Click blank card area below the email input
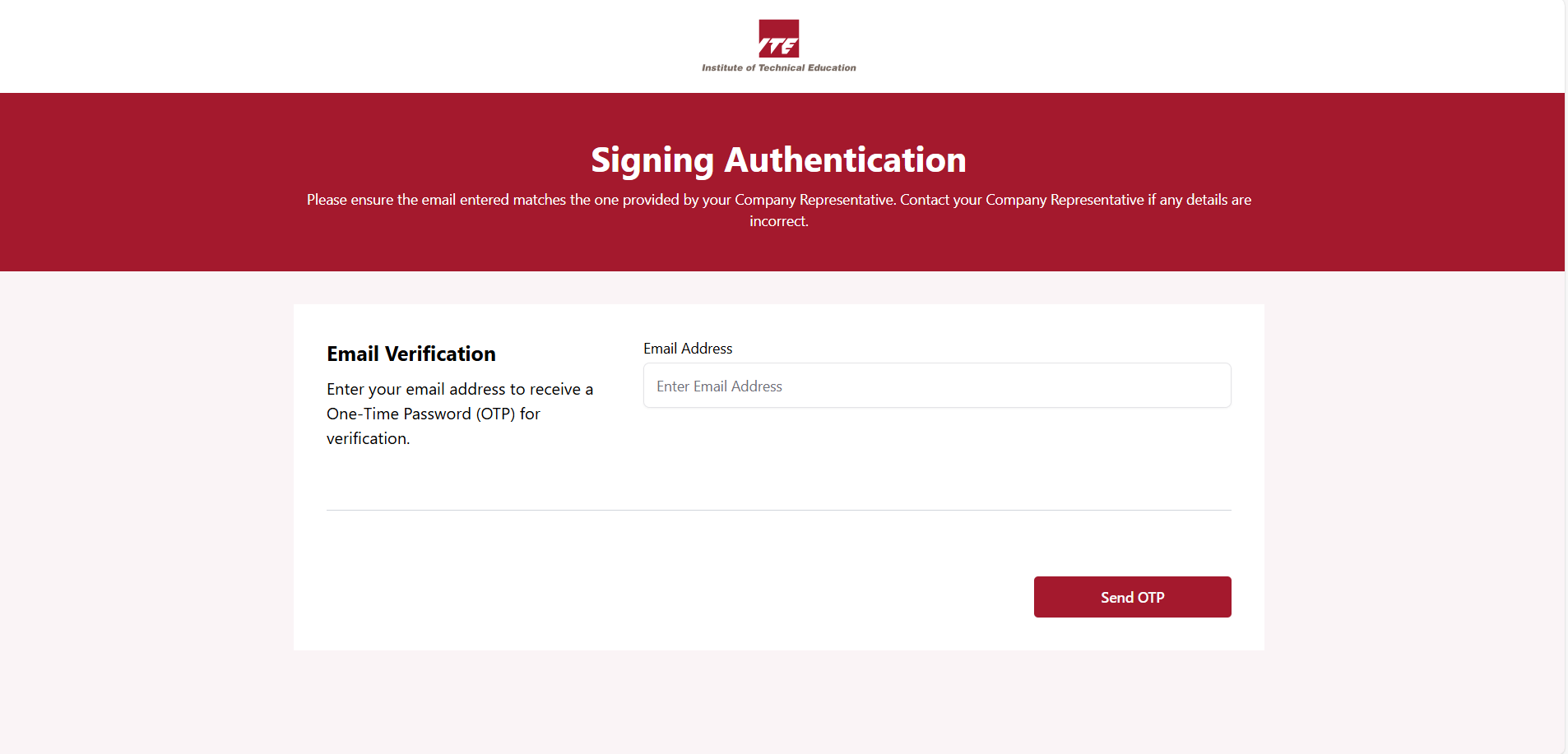 (x=937, y=456)
